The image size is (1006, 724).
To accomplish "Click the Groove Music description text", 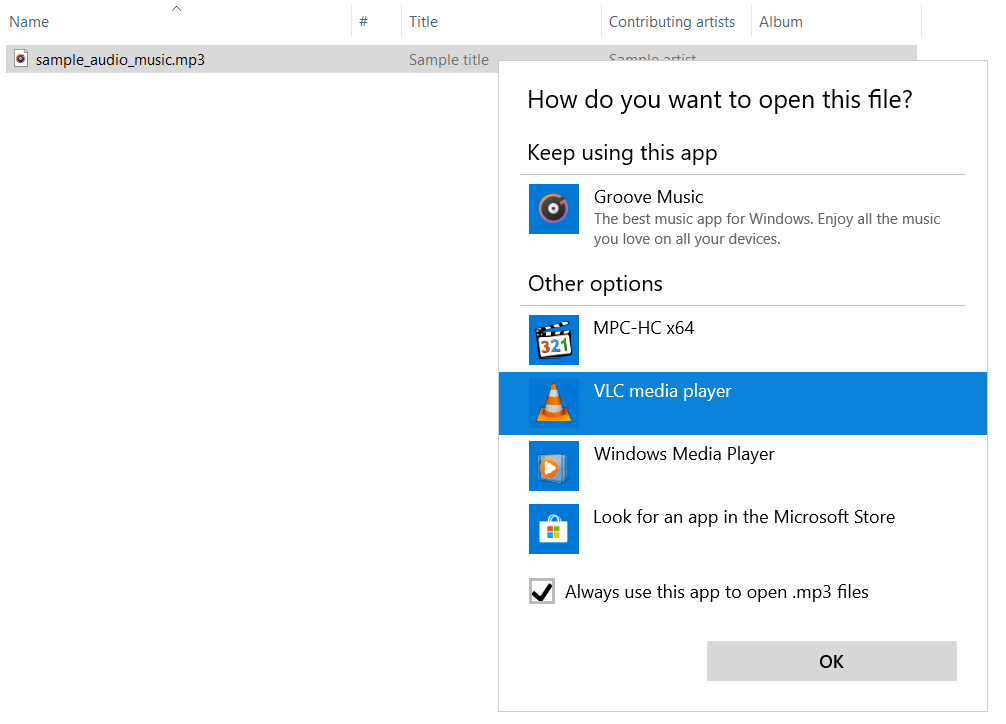I will [767, 228].
